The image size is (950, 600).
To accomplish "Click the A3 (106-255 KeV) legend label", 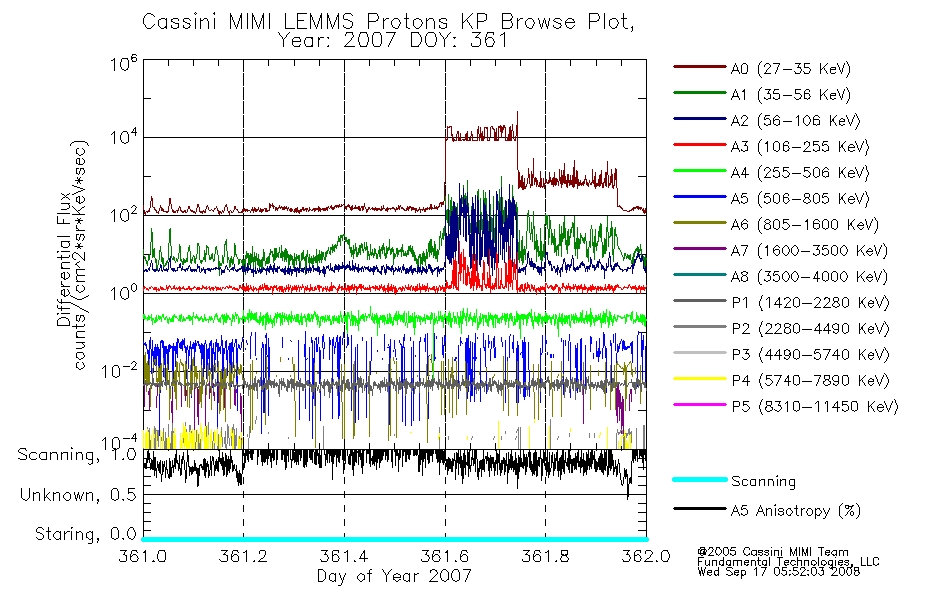I will click(x=799, y=147).
